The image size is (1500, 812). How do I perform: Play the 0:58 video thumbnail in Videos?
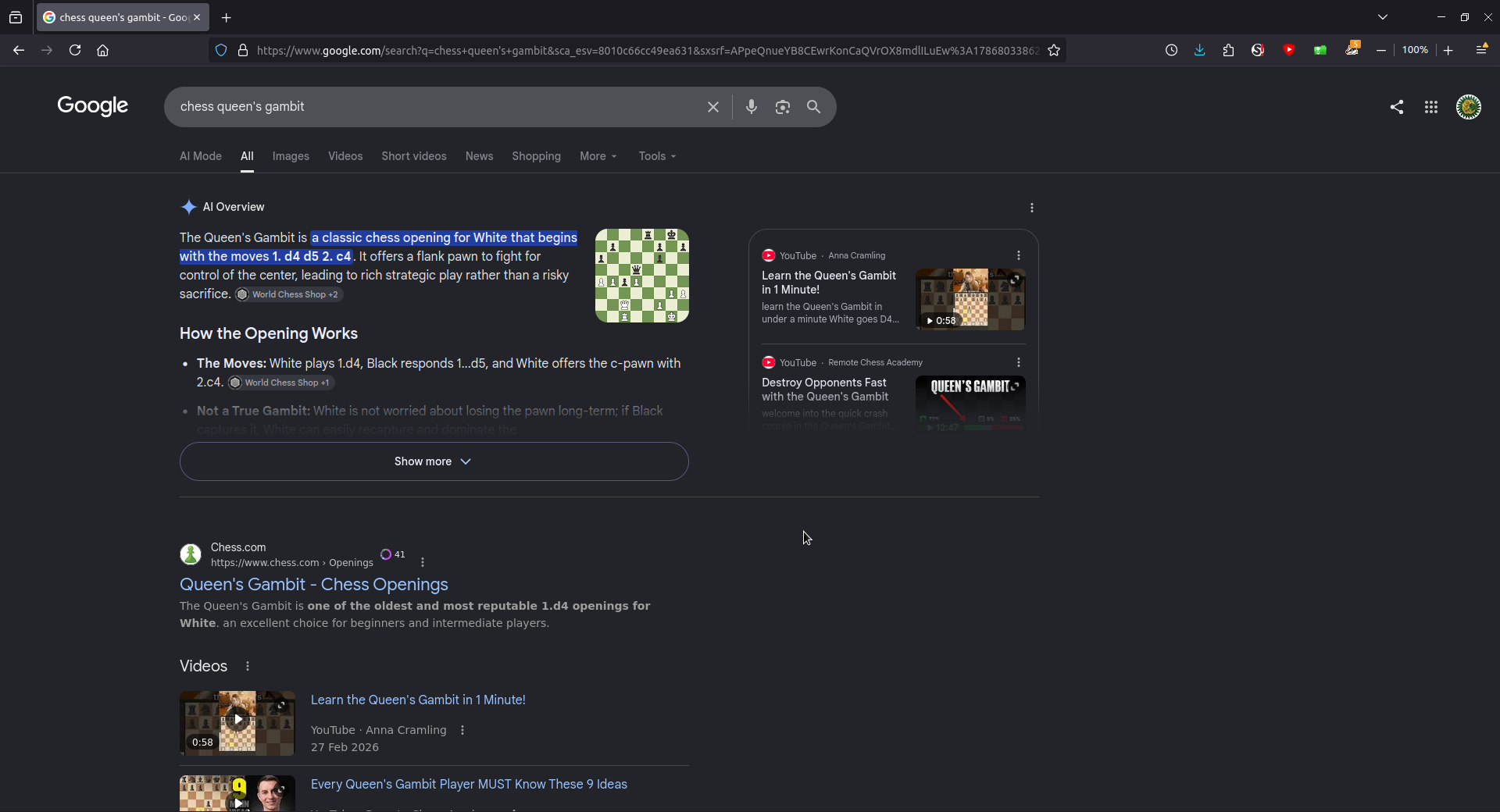(237, 723)
